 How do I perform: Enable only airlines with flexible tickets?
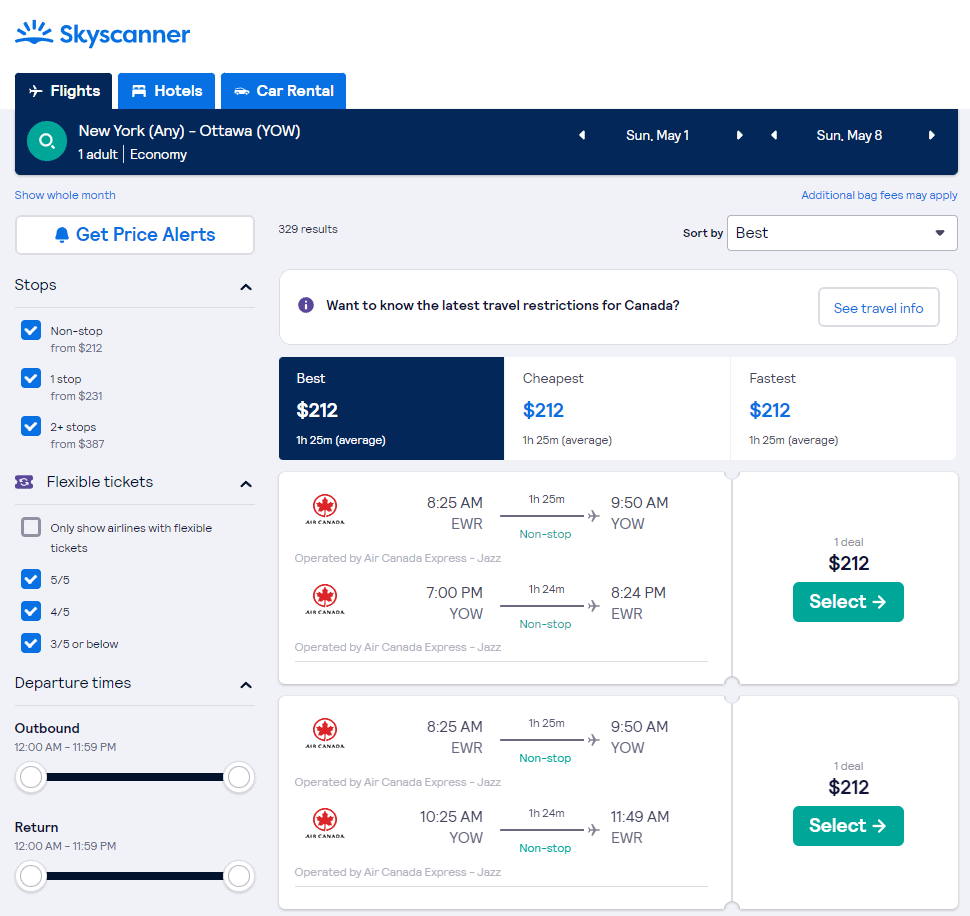coord(30,528)
